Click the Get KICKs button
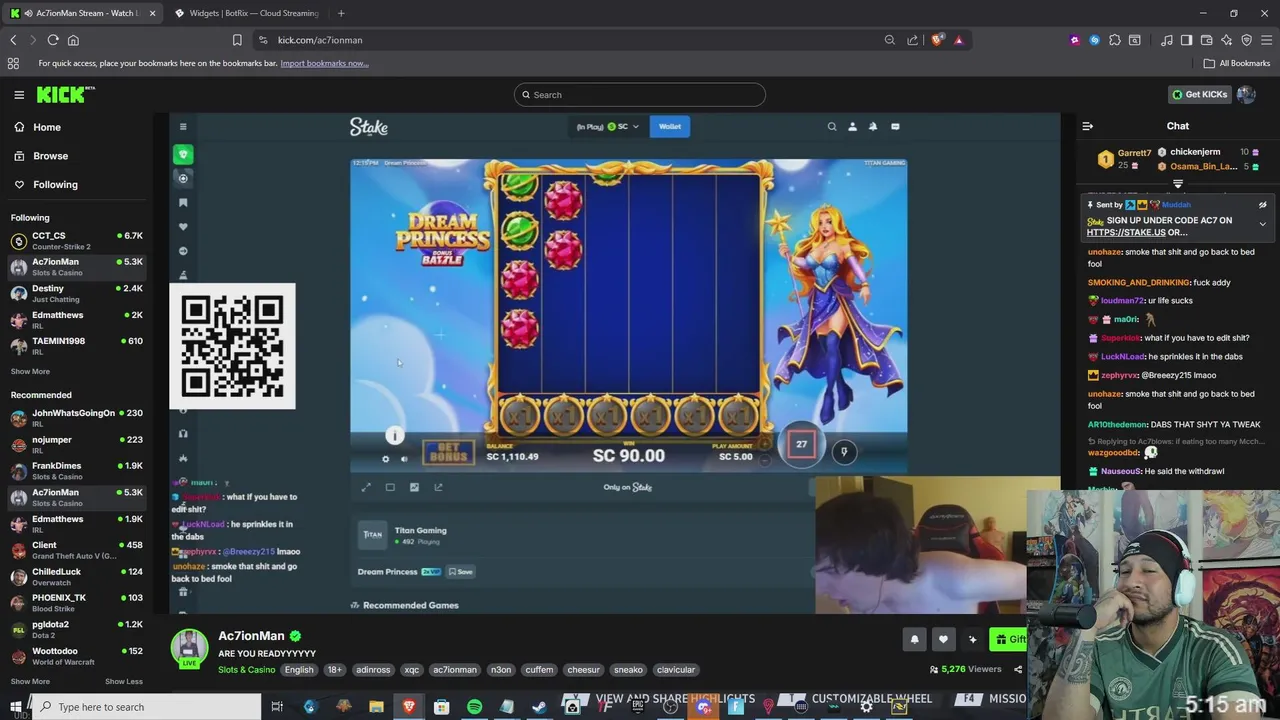1280x720 pixels. pos(1199,94)
